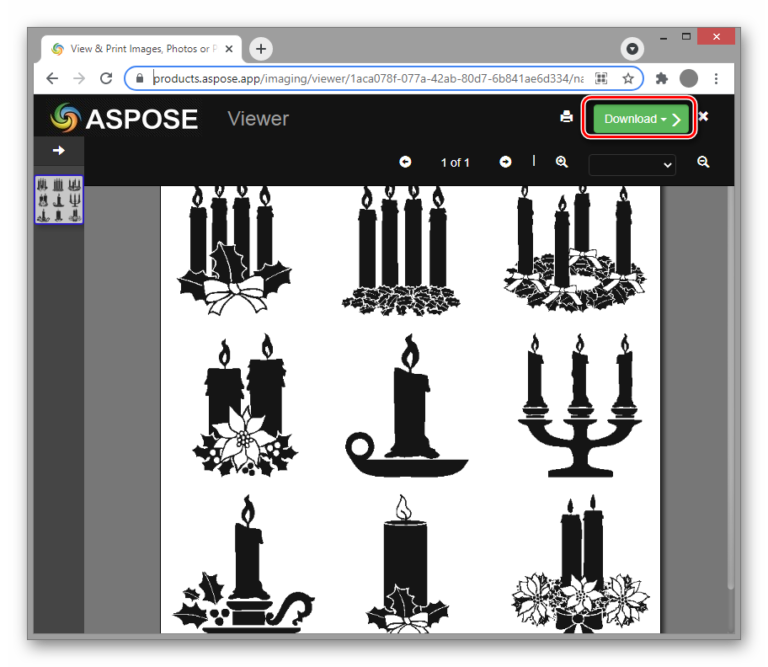This screenshot has height=667, width=768.
Task: Reload the page
Action: pos(106,78)
